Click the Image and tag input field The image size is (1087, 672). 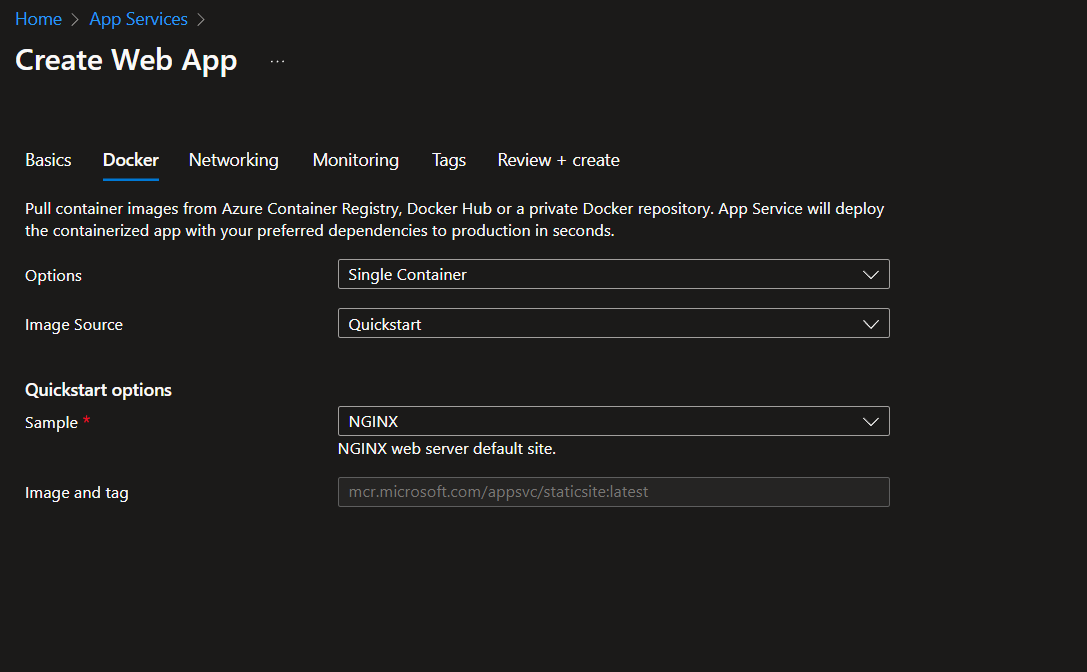tap(614, 492)
